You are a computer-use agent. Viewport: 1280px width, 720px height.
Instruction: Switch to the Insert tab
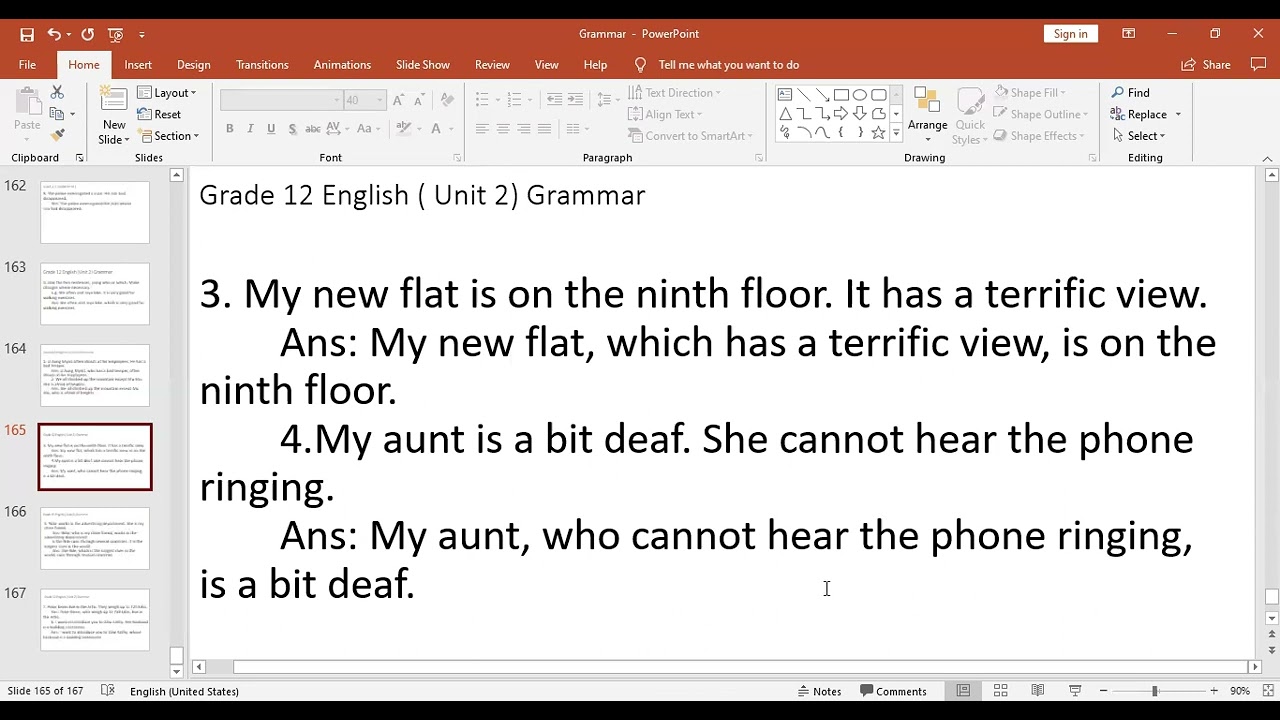(138, 65)
